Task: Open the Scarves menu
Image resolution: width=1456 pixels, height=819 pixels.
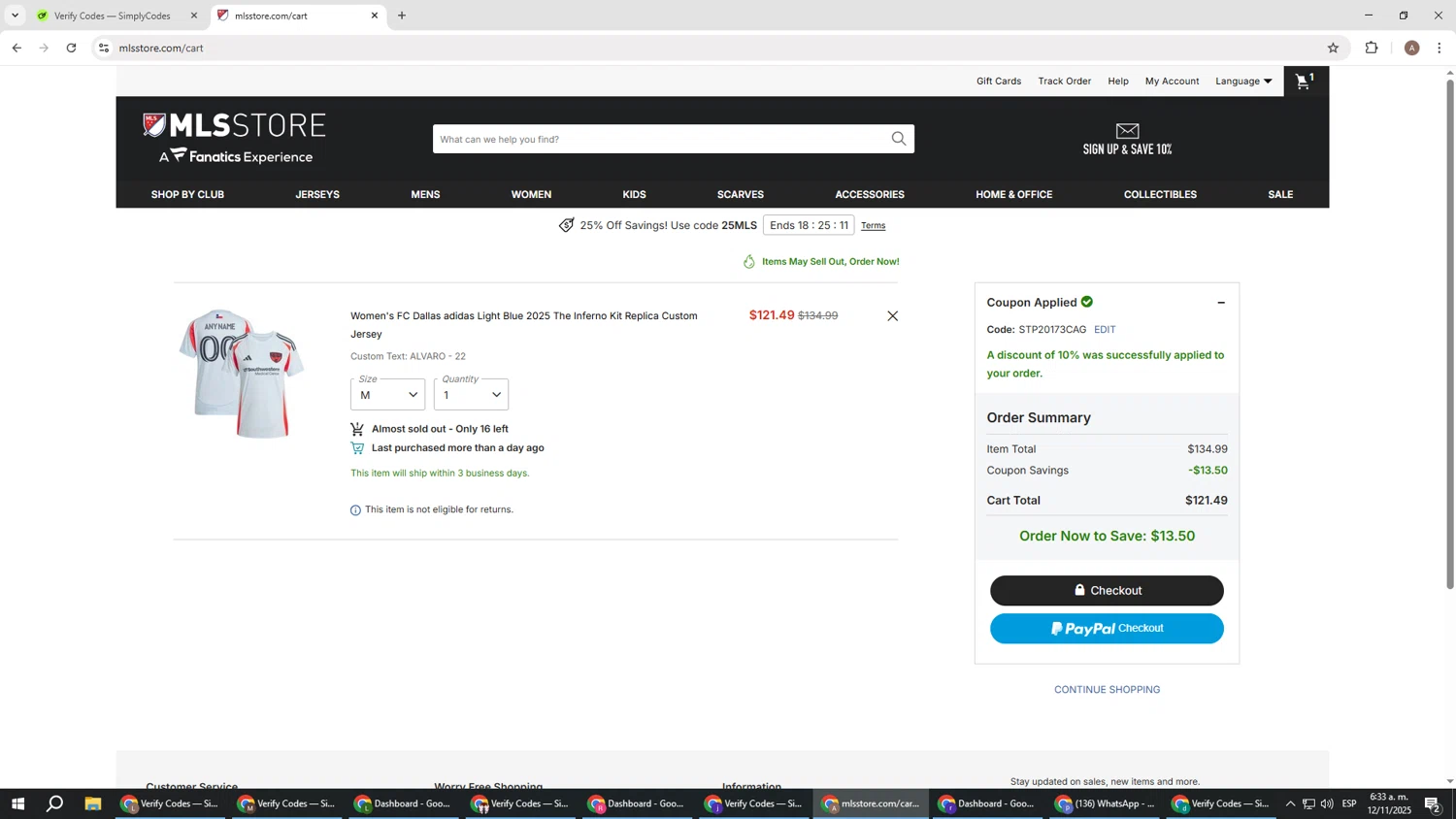Action: coord(741,195)
